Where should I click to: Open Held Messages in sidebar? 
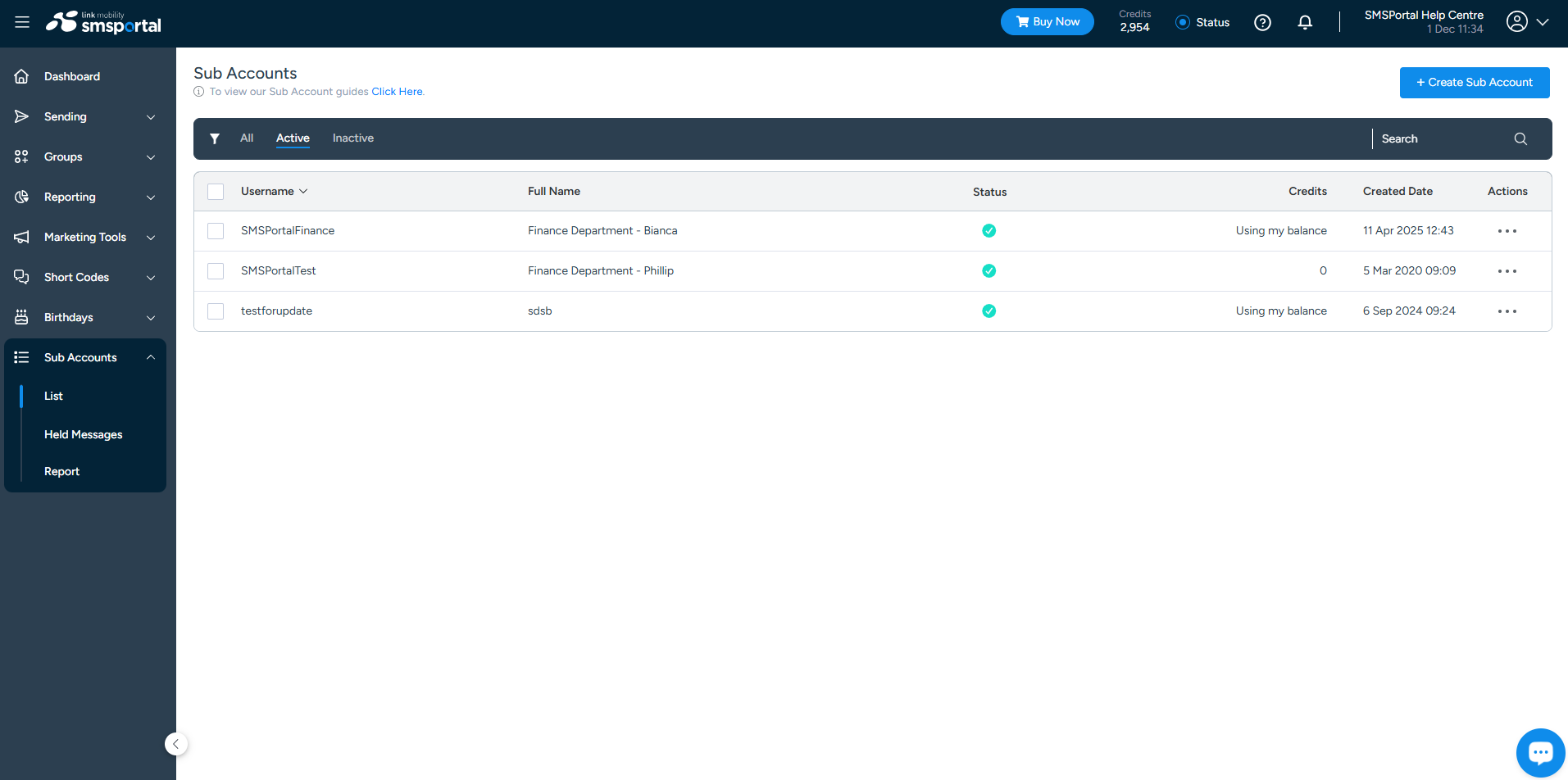(x=84, y=434)
